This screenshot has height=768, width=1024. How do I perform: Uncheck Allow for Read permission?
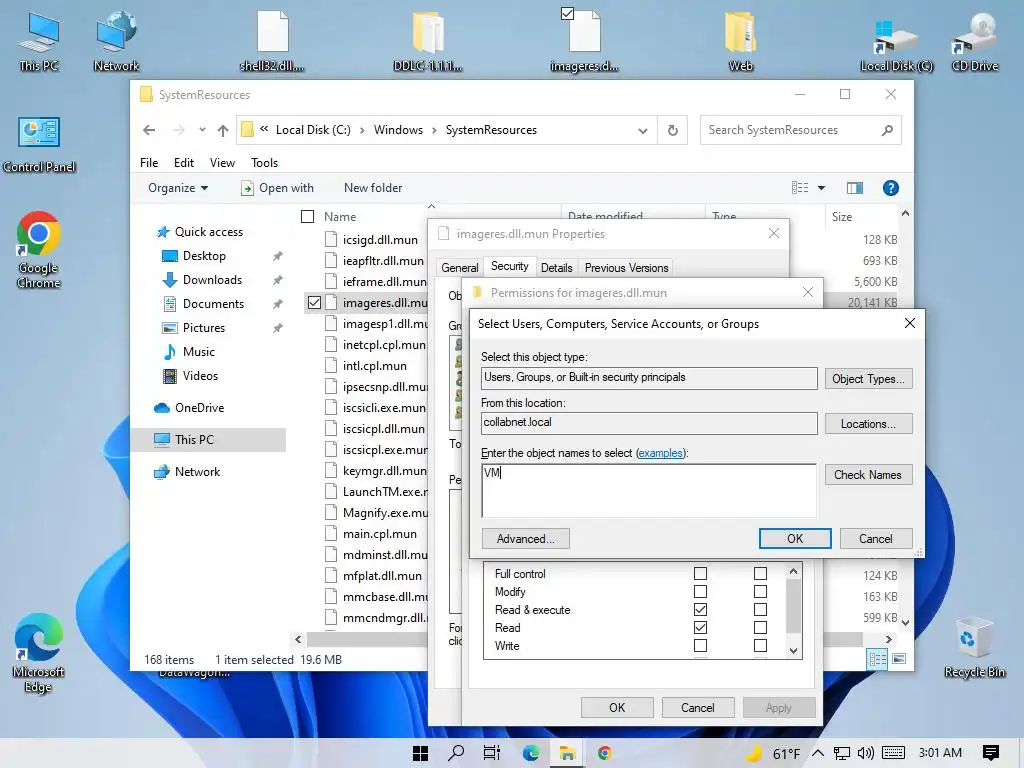(x=700, y=628)
